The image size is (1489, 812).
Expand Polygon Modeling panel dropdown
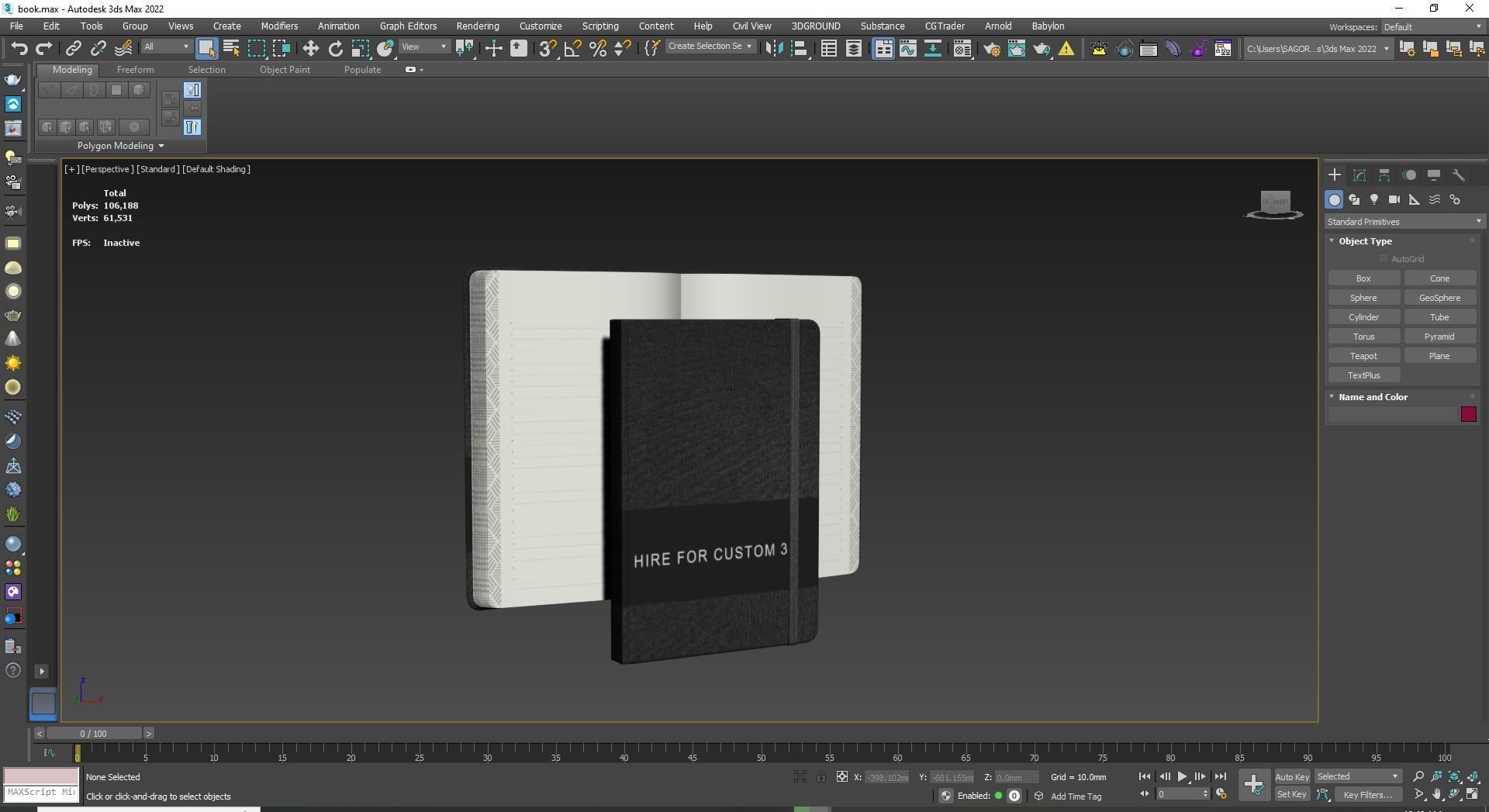pyautogui.click(x=120, y=146)
